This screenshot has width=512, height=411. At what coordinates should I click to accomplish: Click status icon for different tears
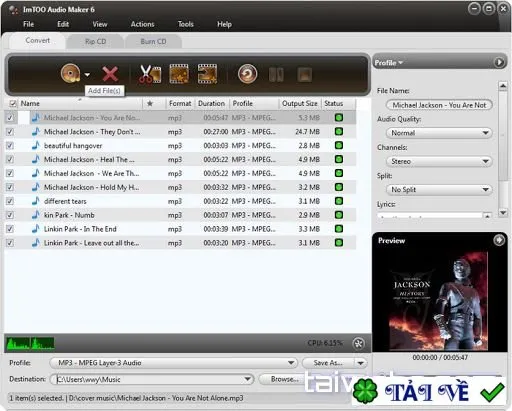point(339,201)
